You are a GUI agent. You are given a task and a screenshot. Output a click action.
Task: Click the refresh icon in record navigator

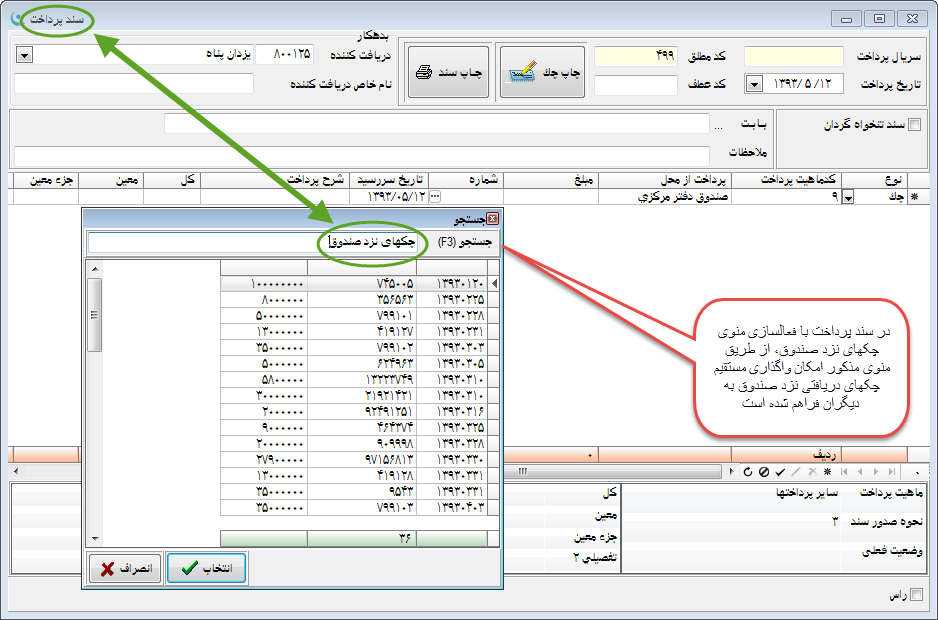click(x=746, y=471)
